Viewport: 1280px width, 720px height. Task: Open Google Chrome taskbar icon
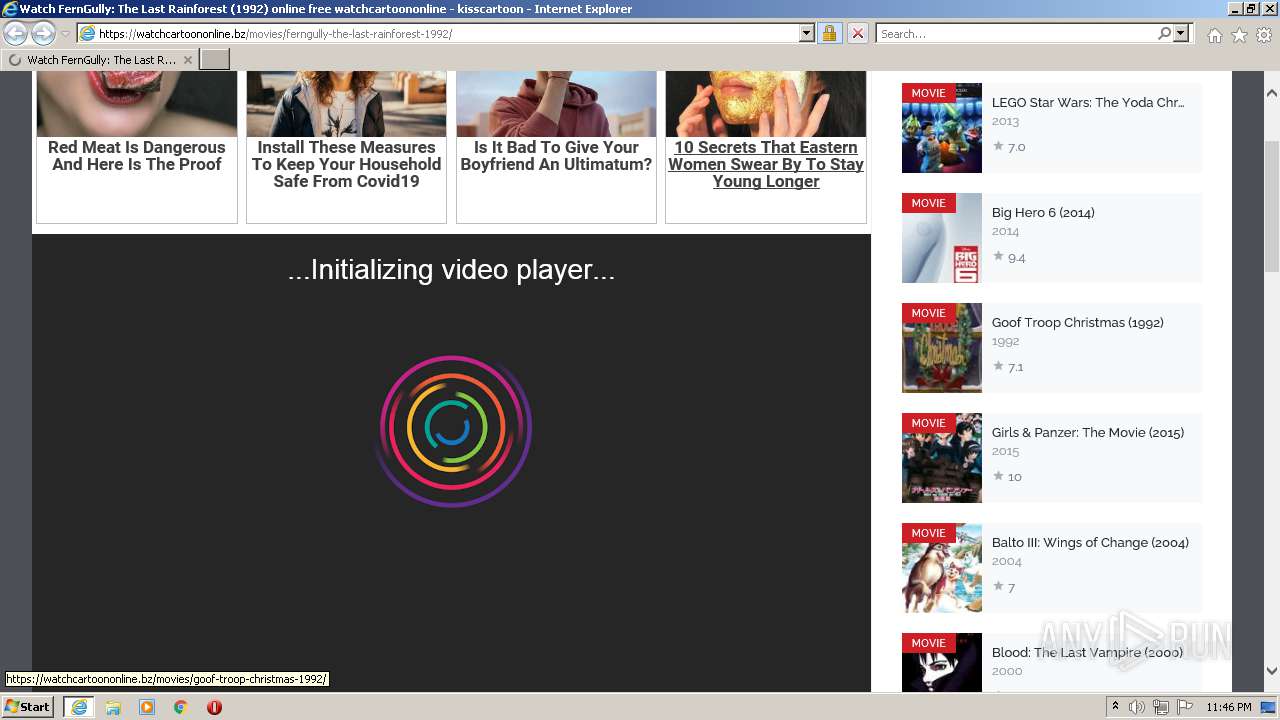coord(181,707)
